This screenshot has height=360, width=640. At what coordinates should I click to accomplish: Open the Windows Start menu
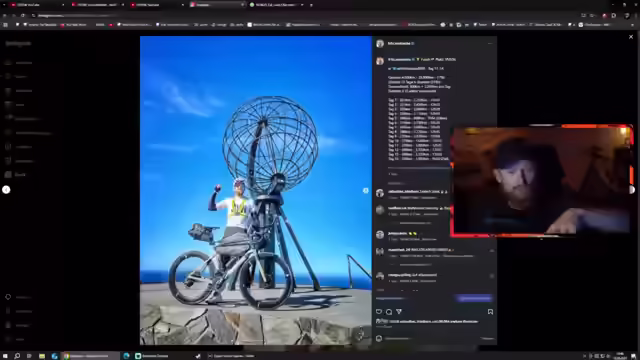(x=5, y=356)
